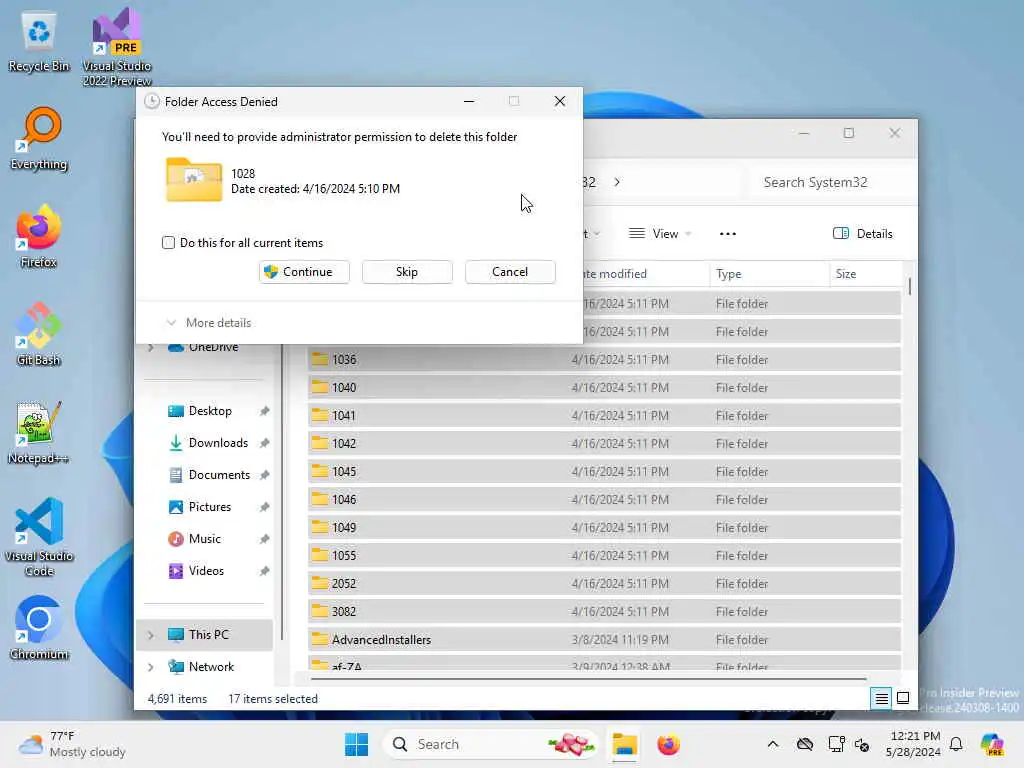Launch Firefox from the desktop
Viewport: 1024px width, 768px height.
click(39, 236)
